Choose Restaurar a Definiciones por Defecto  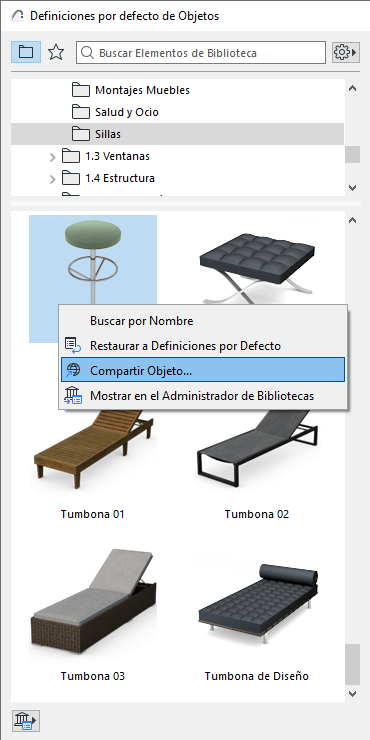[x=203, y=346]
